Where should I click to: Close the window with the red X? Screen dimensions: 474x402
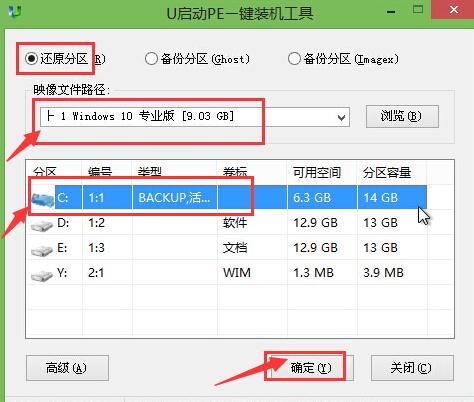point(453,10)
